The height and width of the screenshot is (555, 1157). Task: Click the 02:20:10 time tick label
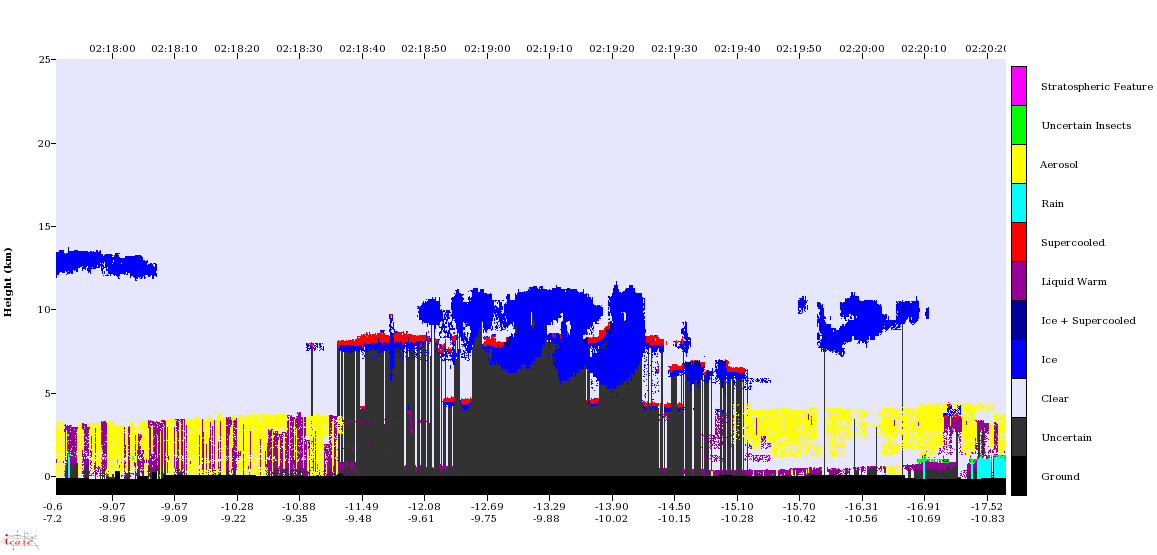[x=924, y=48]
